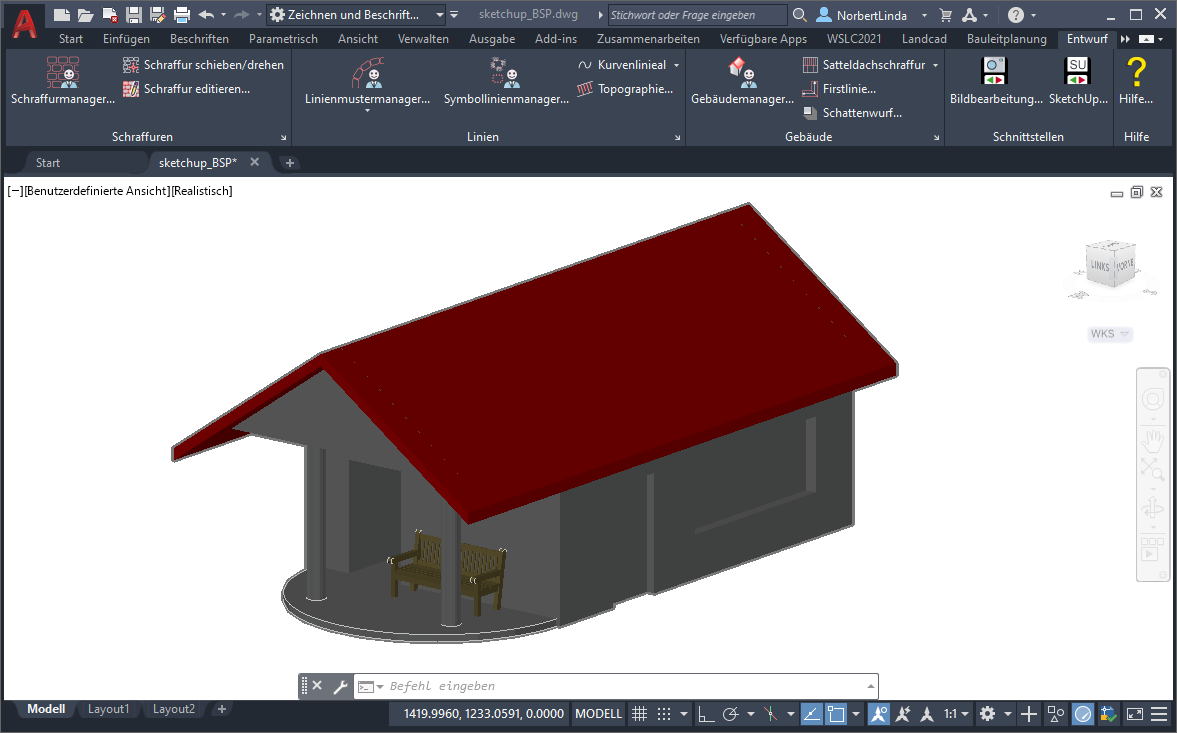This screenshot has width=1177, height=733.
Task: Click the Befehl eingeben command line field
Action: click(x=620, y=686)
